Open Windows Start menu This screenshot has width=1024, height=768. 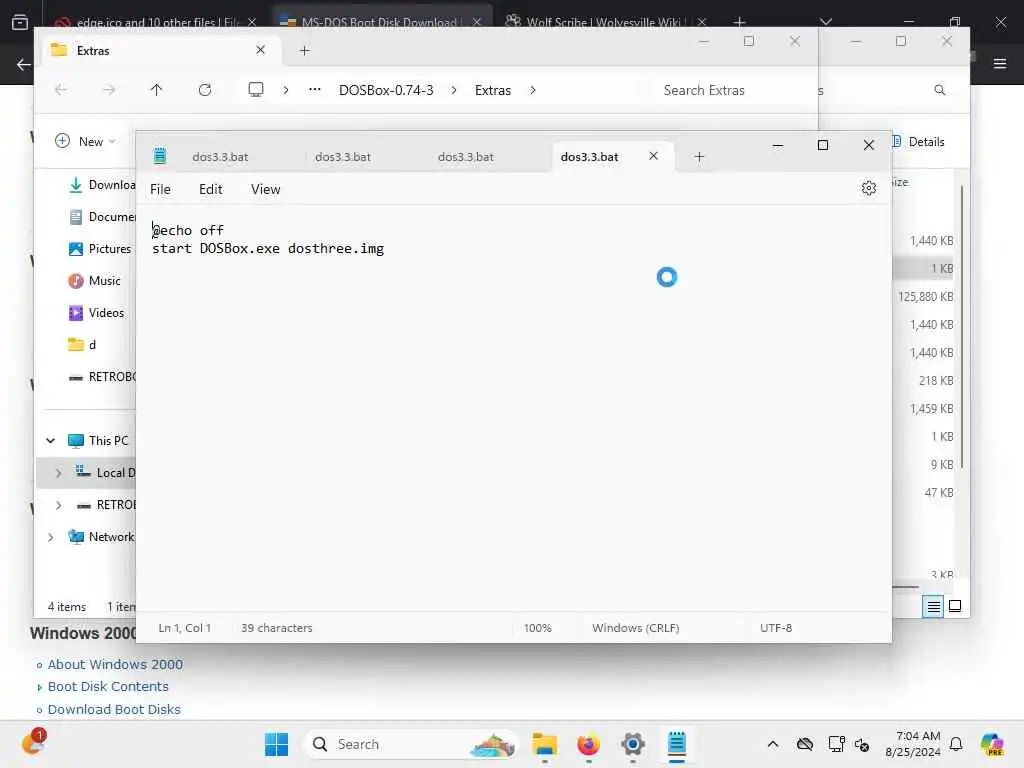276,744
